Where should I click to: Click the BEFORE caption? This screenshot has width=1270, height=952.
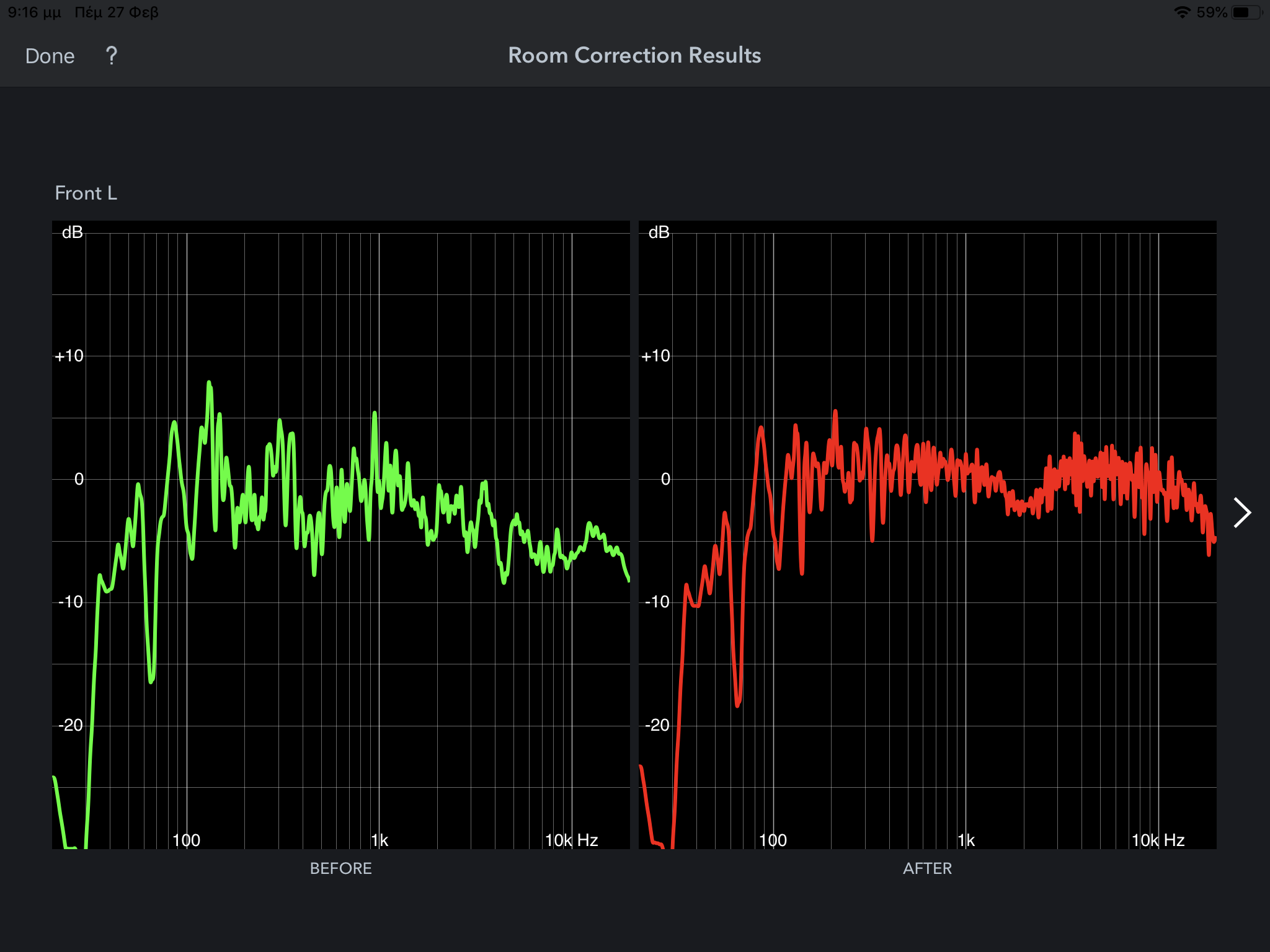(x=340, y=868)
